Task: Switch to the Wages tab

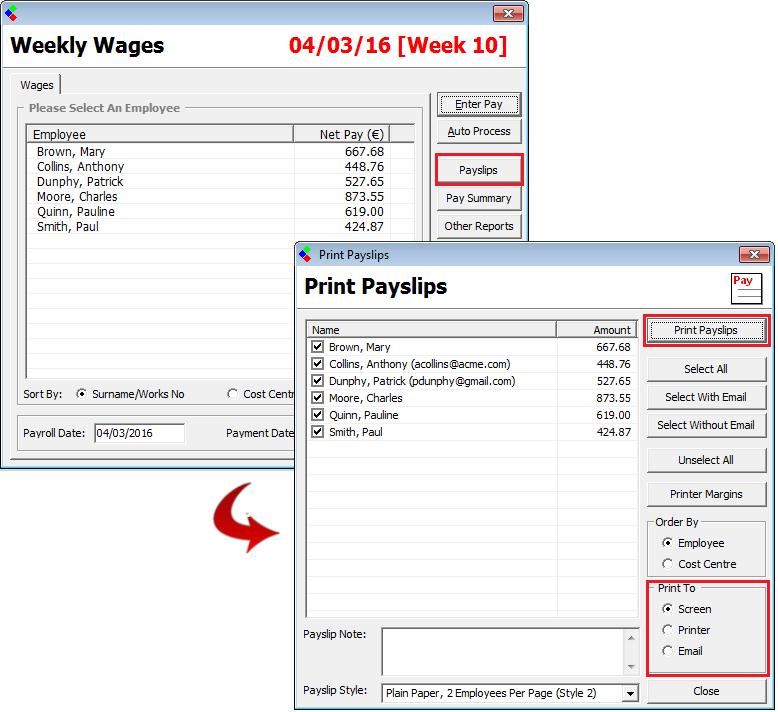Action: pos(37,86)
